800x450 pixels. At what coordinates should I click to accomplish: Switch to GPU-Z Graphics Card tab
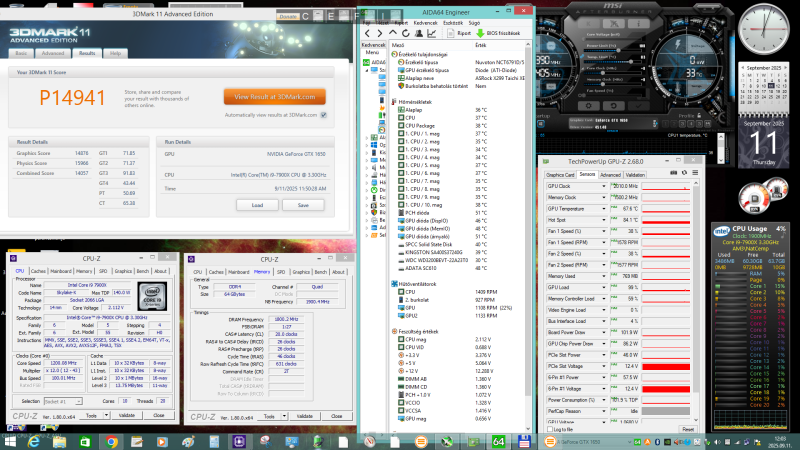[x=561, y=175]
